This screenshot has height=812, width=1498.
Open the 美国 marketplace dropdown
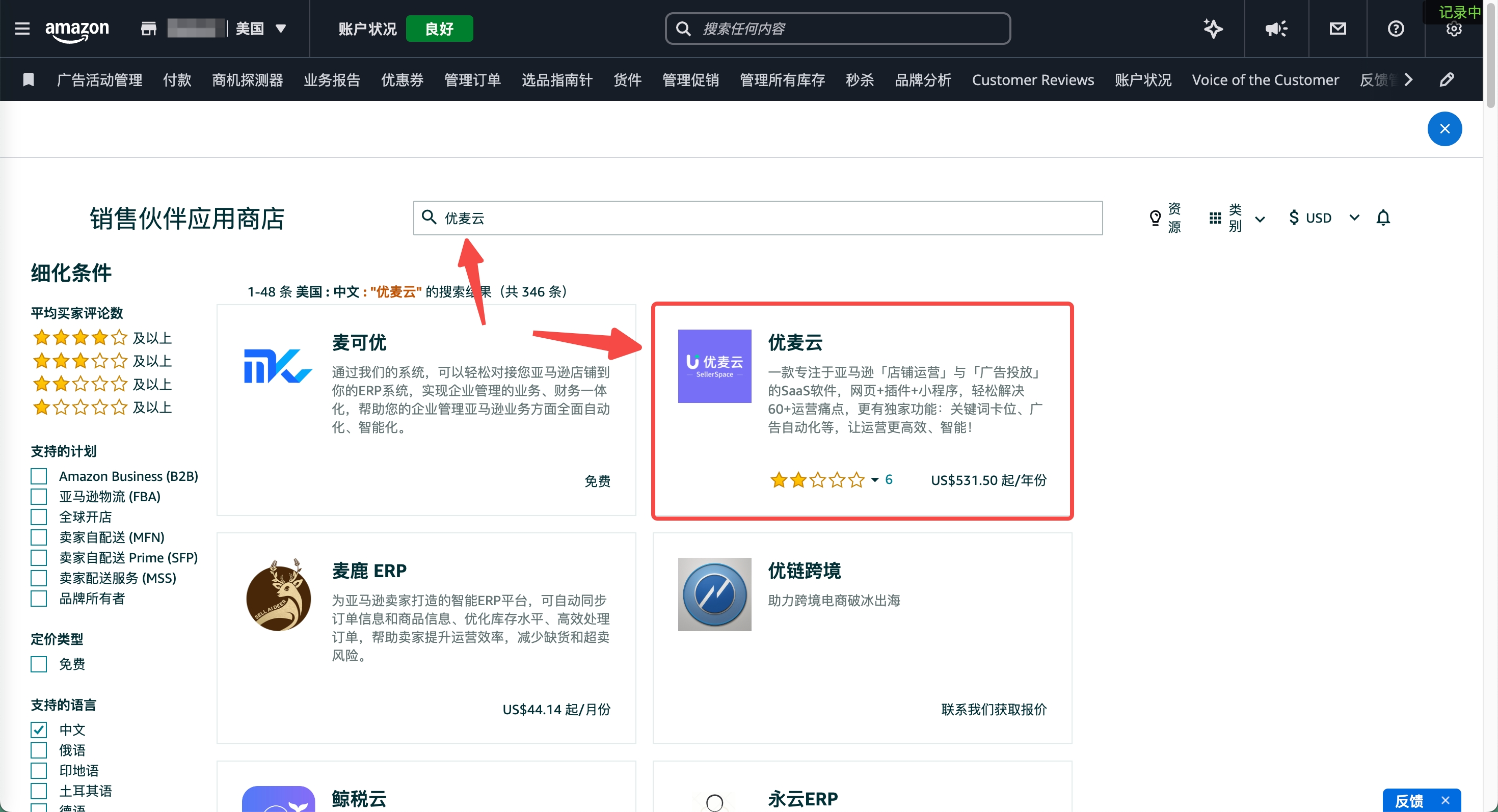[261, 29]
